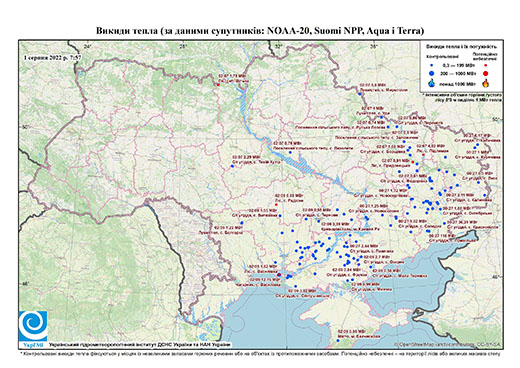Click the large blue circle legend symbol
520x368 pixels.
point(432,73)
